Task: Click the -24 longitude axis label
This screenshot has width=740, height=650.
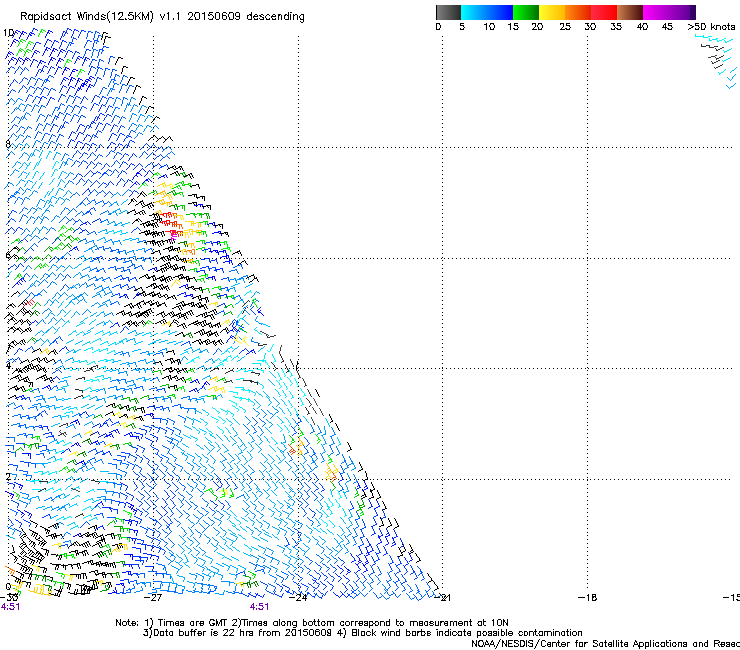Action: point(298,598)
